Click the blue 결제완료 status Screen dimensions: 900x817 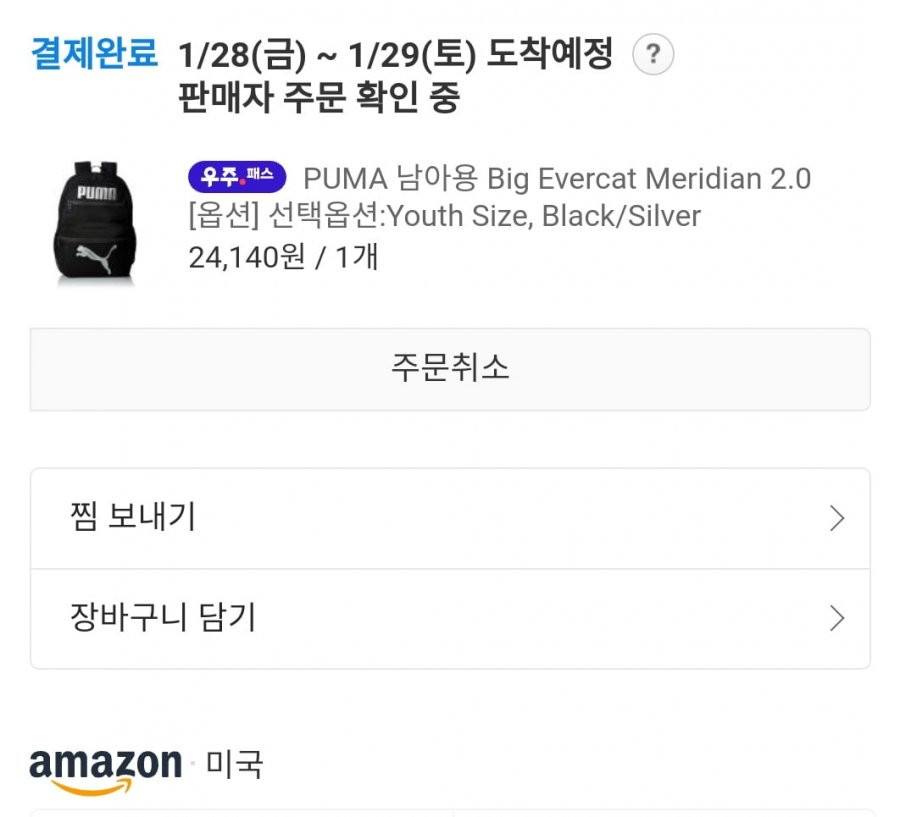point(94,53)
